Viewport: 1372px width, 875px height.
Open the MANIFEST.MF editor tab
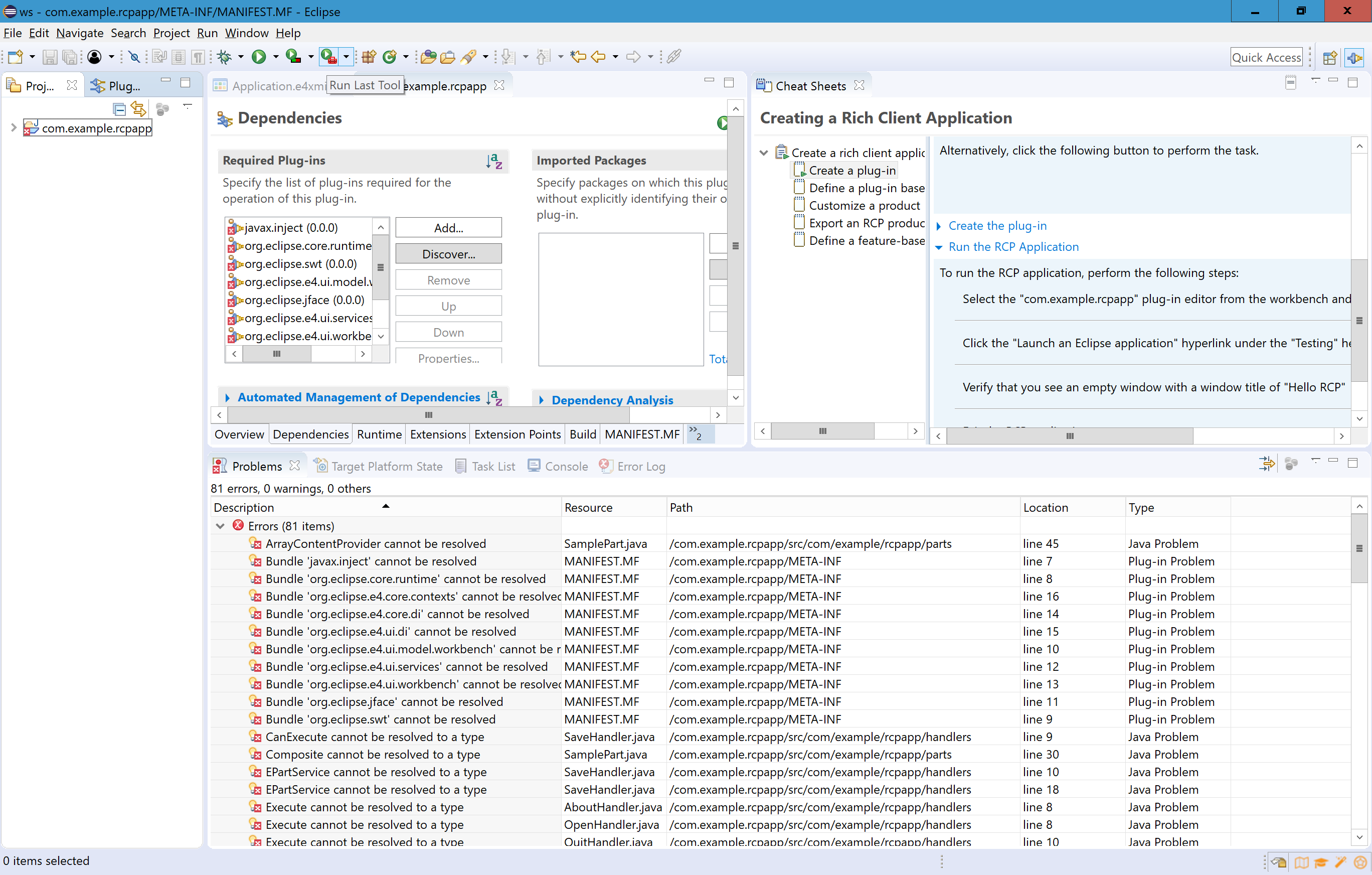641,434
